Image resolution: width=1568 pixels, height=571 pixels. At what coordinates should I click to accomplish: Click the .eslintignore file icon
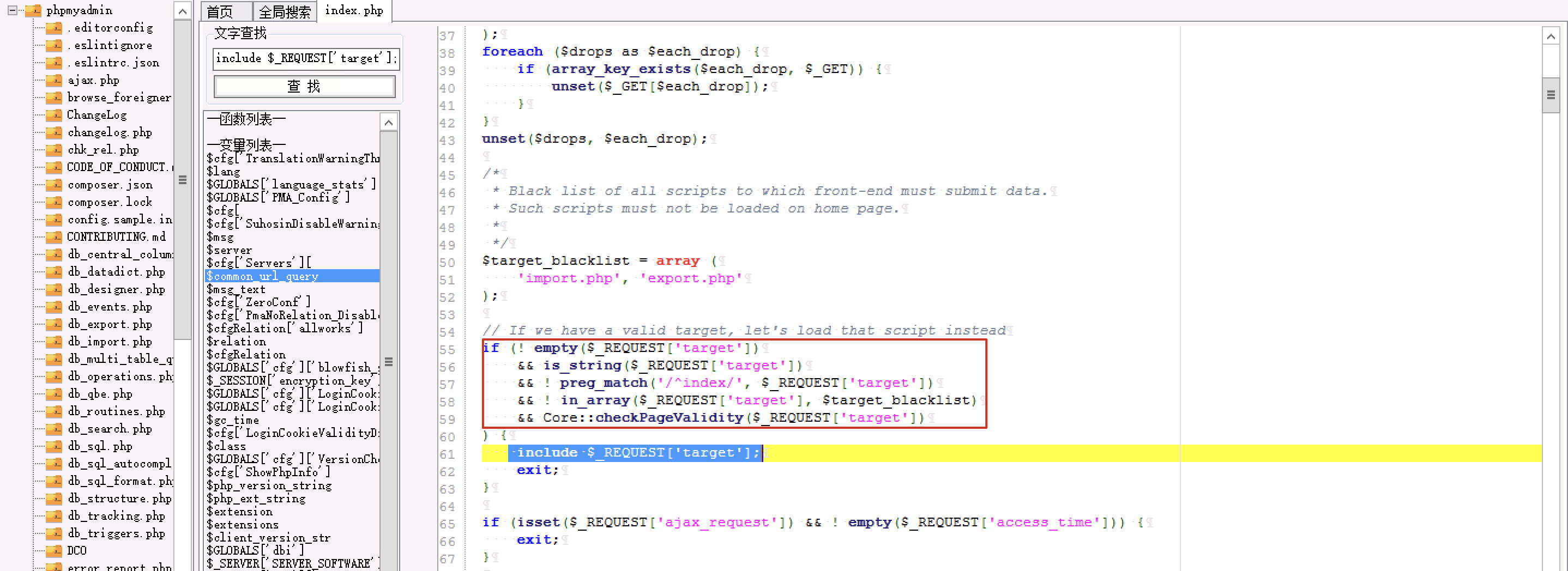(54, 45)
